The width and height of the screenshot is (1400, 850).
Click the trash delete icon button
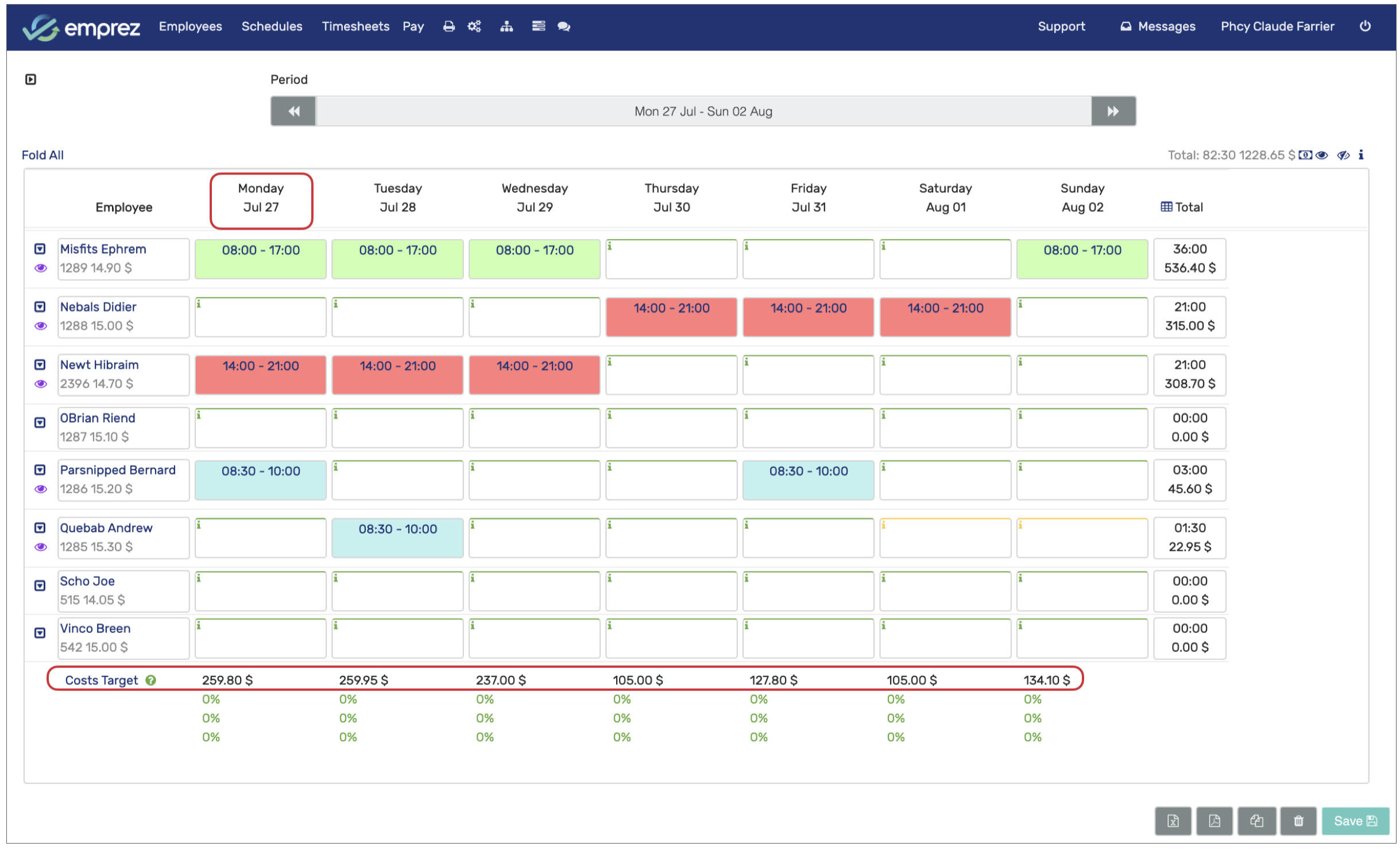1298,821
